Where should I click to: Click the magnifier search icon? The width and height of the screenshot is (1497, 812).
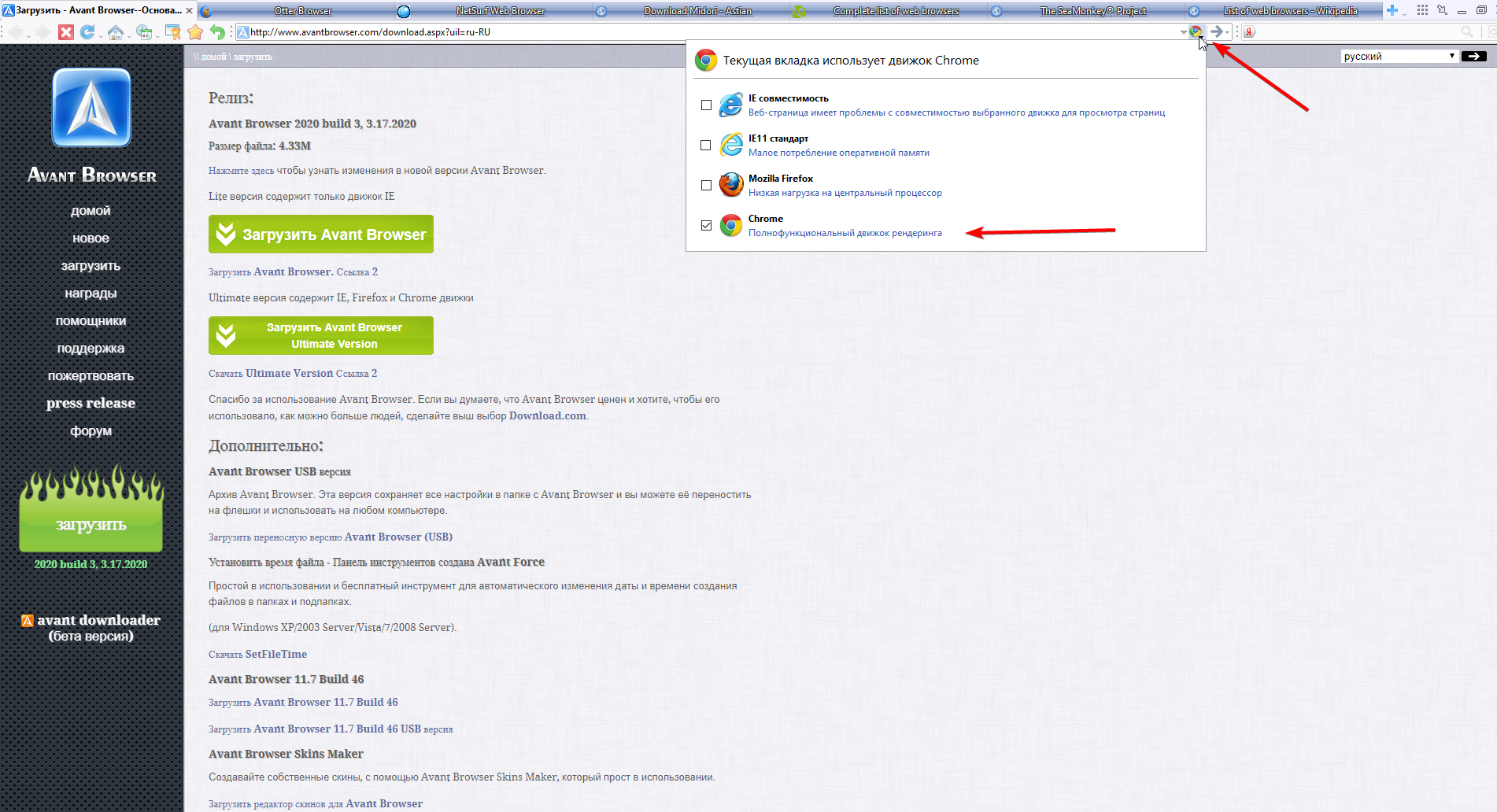tap(1467, 32)
